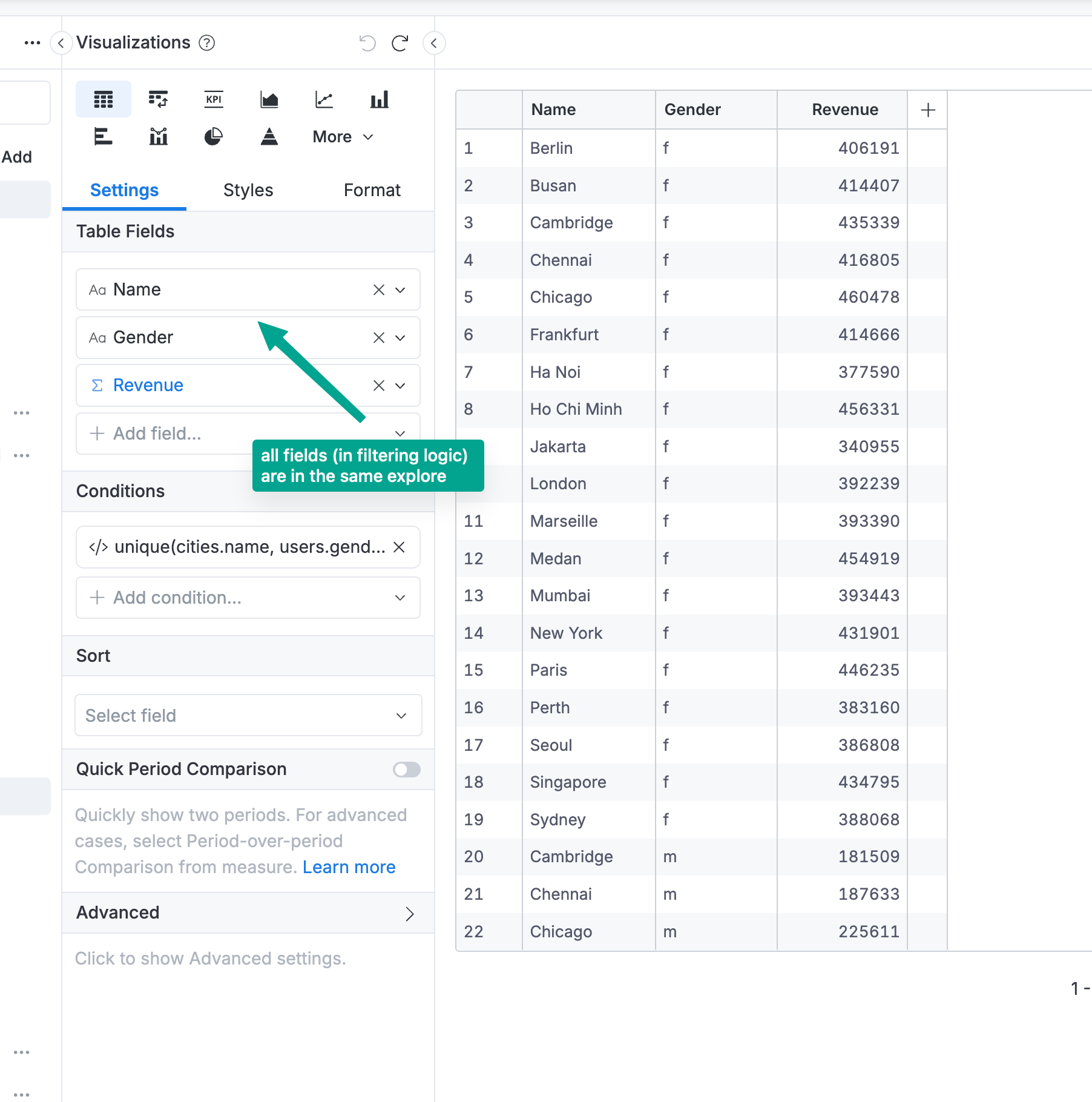Add a column with the plus button
The image size is (1092, 1102).
[x=927, y=110]
